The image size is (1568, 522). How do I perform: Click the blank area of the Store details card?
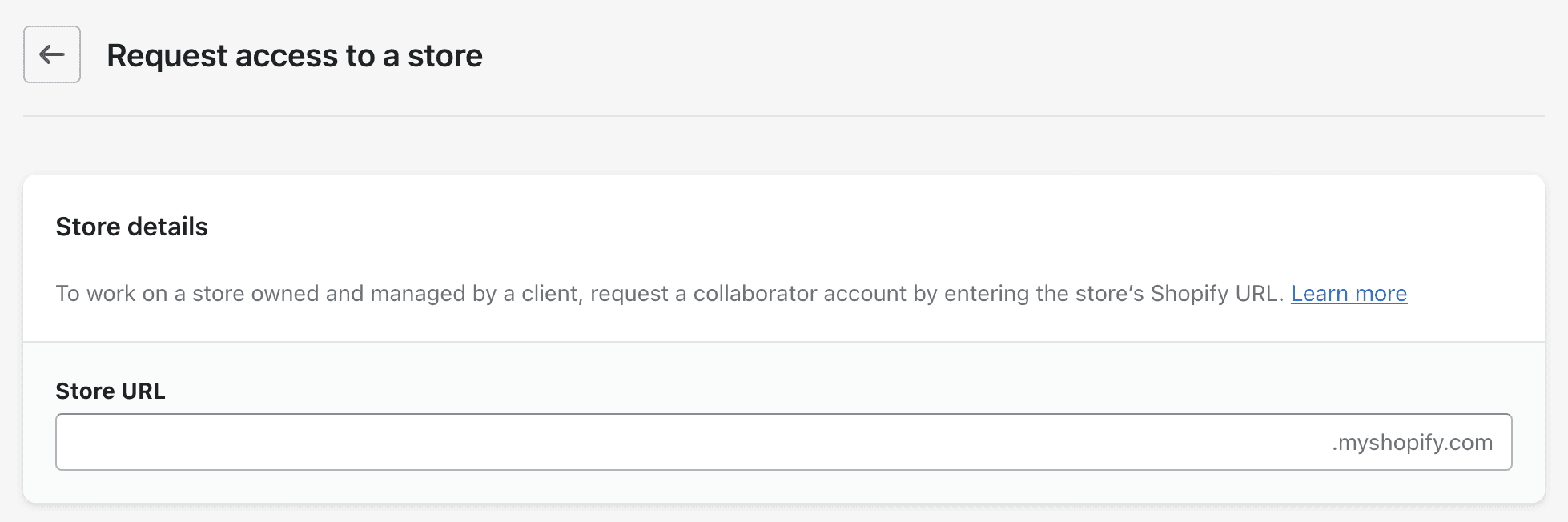[x=881, y=228]
